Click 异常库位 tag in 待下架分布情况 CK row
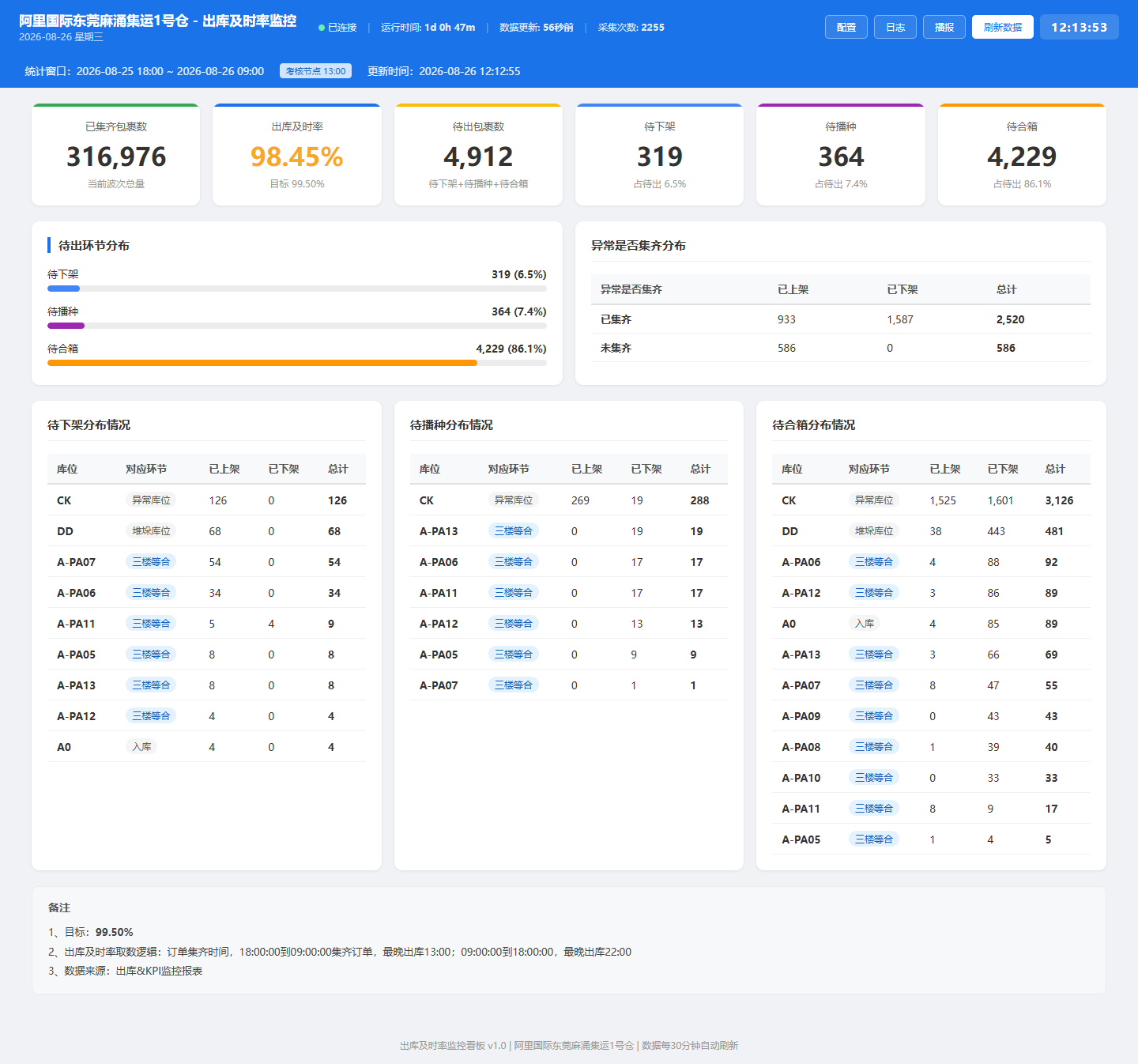The width and height of the screenshot is (1138, 1064). click(151, 500)
